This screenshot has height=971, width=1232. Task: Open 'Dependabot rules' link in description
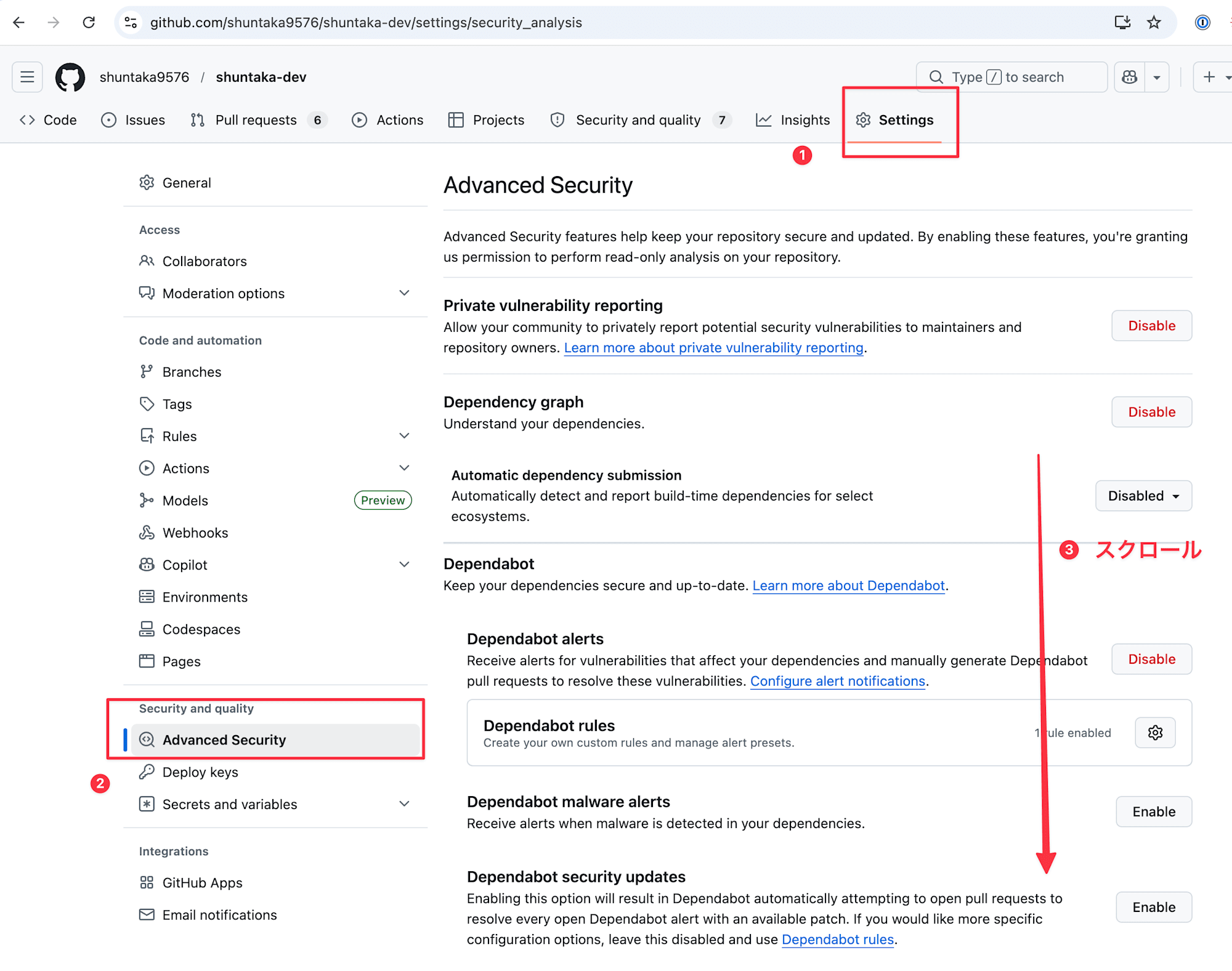[837, 940]
